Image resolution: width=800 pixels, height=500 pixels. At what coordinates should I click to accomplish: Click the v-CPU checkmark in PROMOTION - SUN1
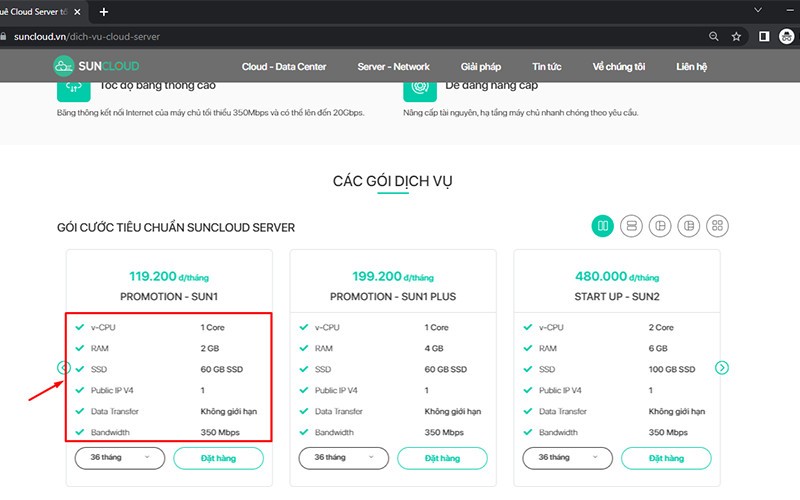(80, 327)
